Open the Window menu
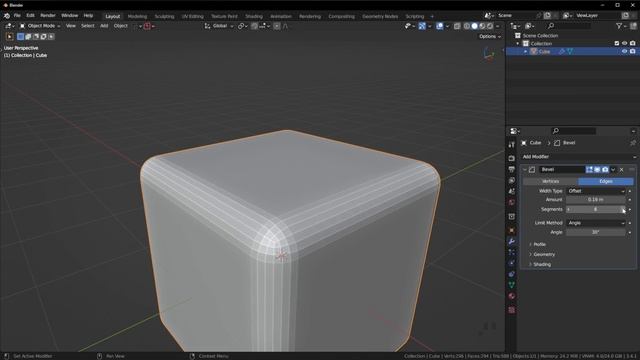Image resolution: width=640 pixels, height=360 pixels. (69, 16)
